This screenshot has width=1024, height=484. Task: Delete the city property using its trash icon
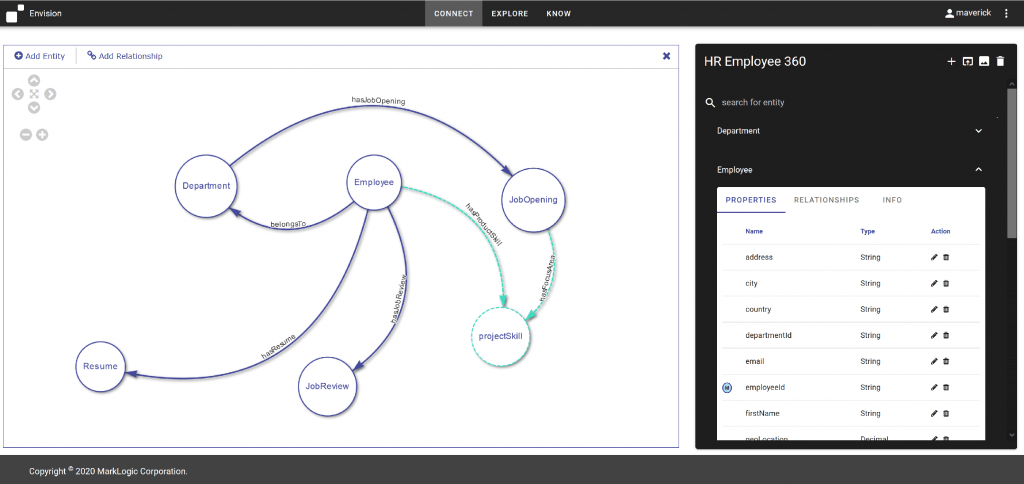(946, 283)
